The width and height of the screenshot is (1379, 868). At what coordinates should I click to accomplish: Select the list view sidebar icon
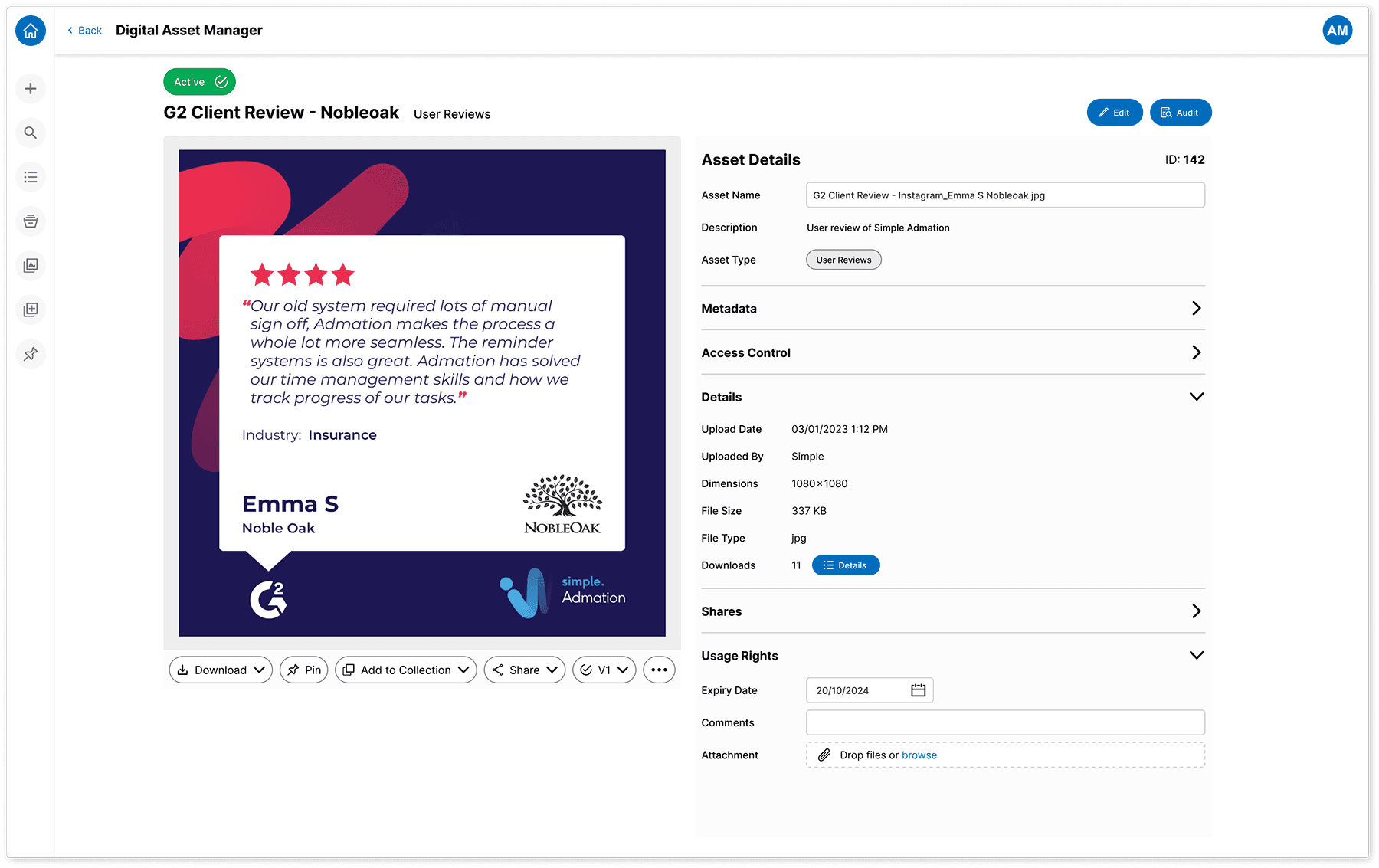coord(30,177)
